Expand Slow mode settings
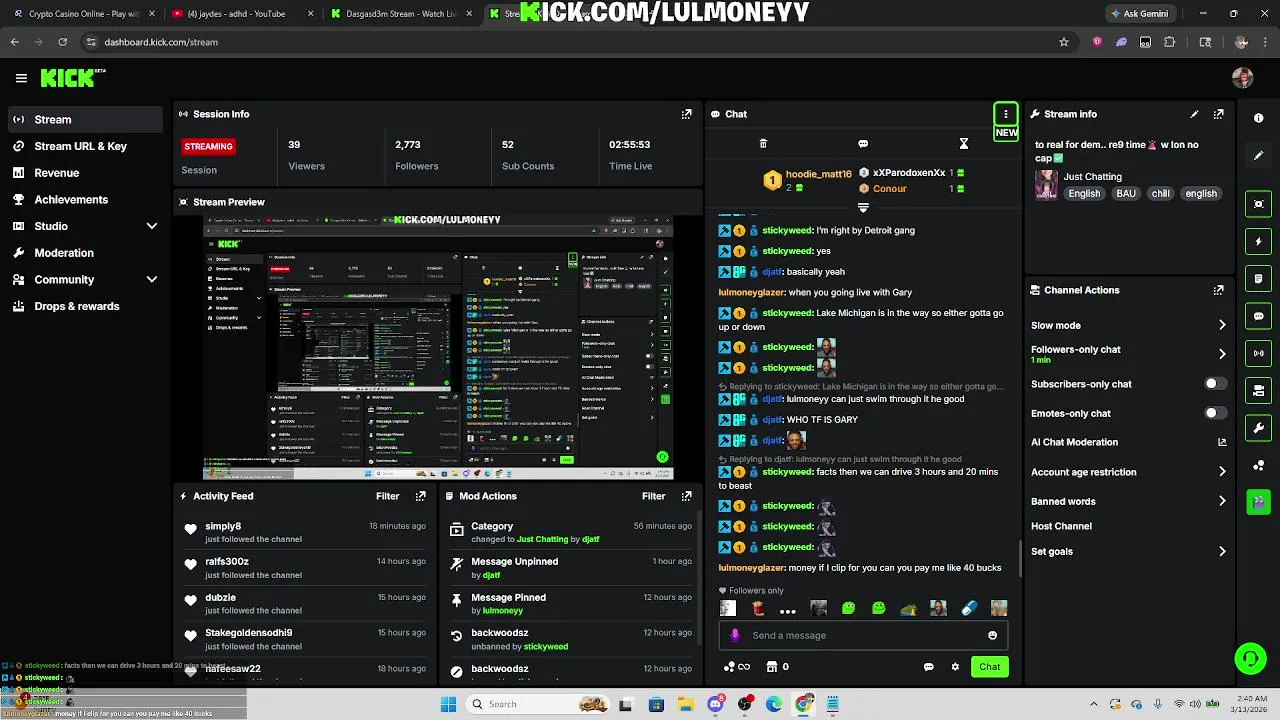 (x=1222, y=325)
